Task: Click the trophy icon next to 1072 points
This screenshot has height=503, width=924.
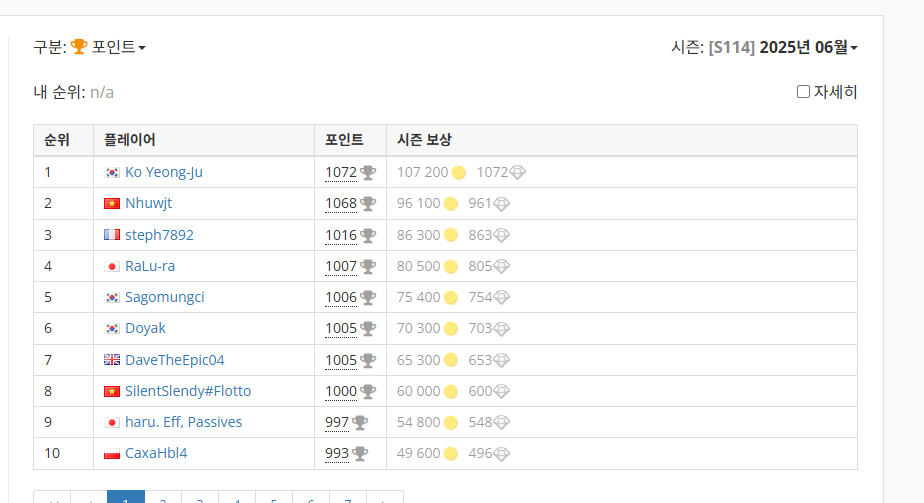Action: (x=368, y=173)
